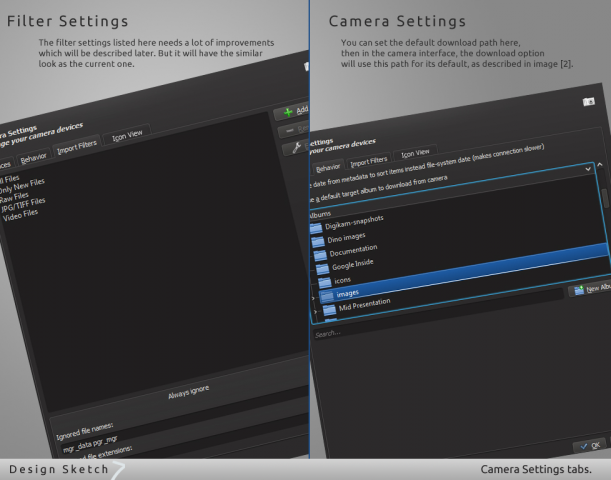
Task: Open the Behavior tab in right dialog
Action: (327, 168)
